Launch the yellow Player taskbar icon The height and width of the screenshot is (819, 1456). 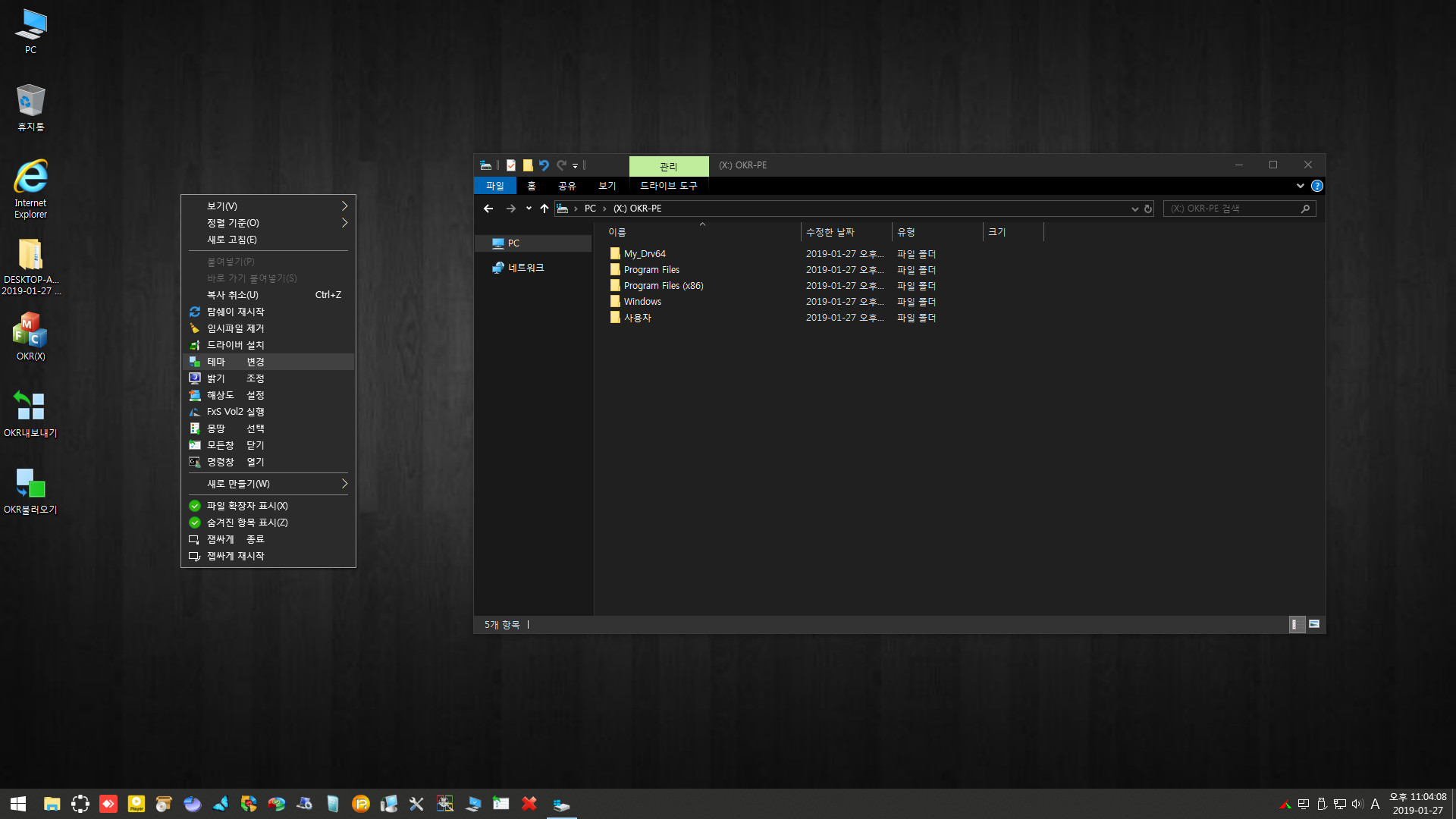(136, 804)
